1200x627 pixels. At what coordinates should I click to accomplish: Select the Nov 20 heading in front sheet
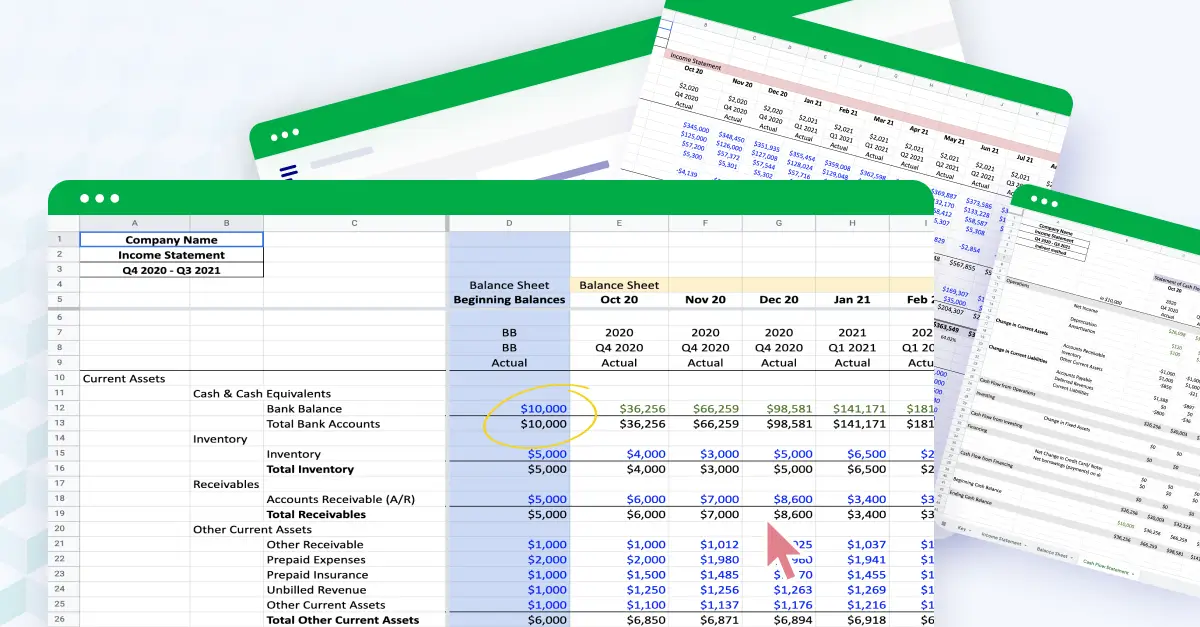pos(705,300)
